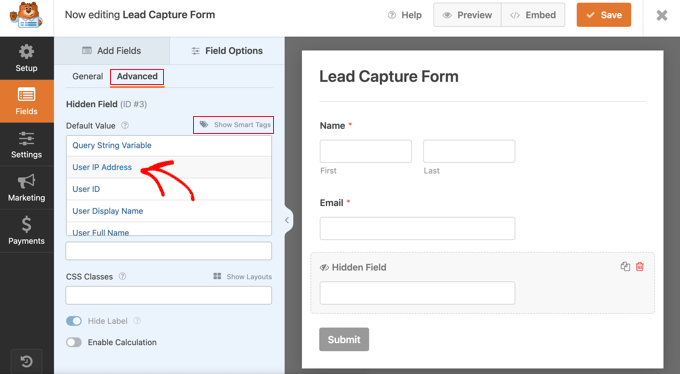The height and width of the screenshot is (374, 680).
Task: Switch to the Add Fields tab
Action: tap(112, 51)
